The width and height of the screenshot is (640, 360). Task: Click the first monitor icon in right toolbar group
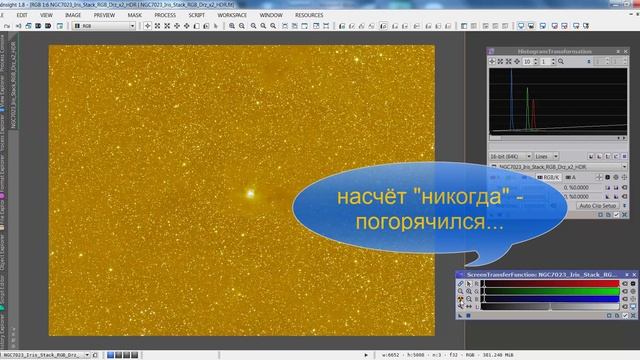521,26
